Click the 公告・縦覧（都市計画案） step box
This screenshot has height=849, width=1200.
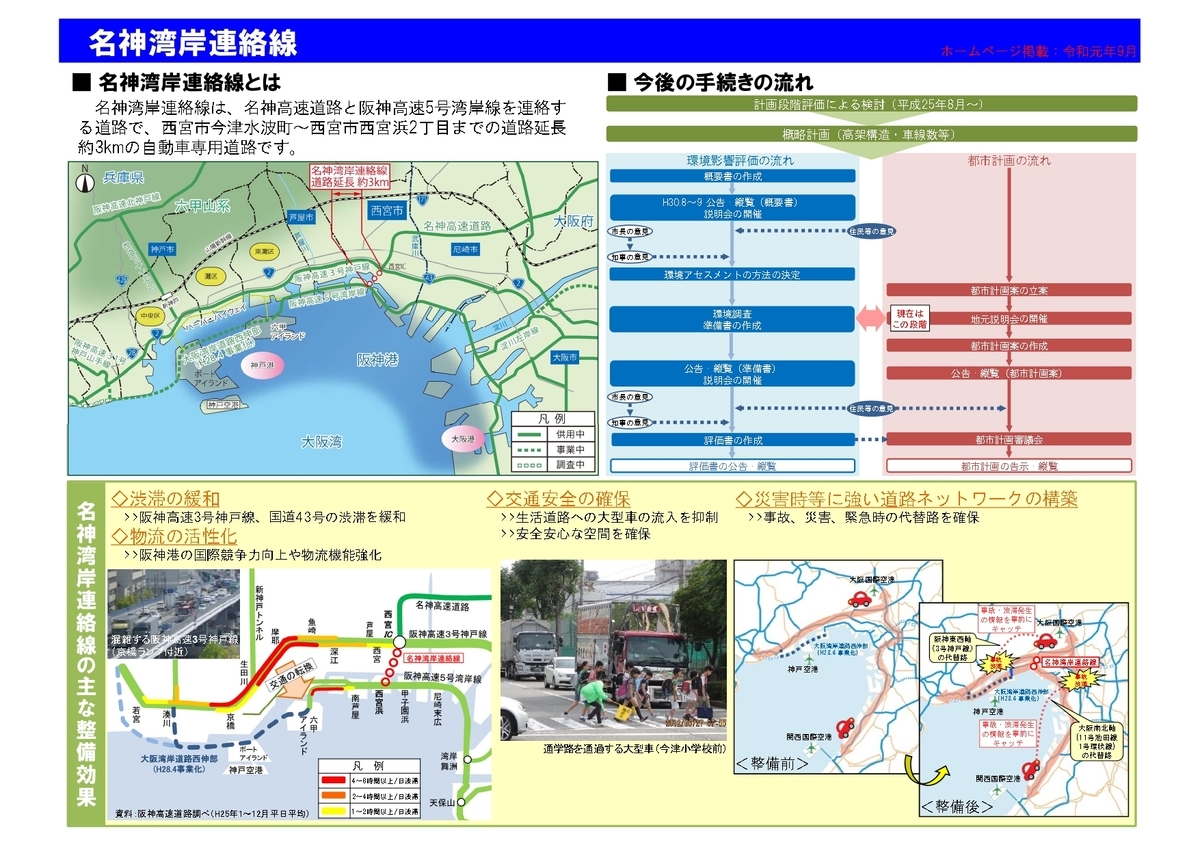tap(1009, 373)
